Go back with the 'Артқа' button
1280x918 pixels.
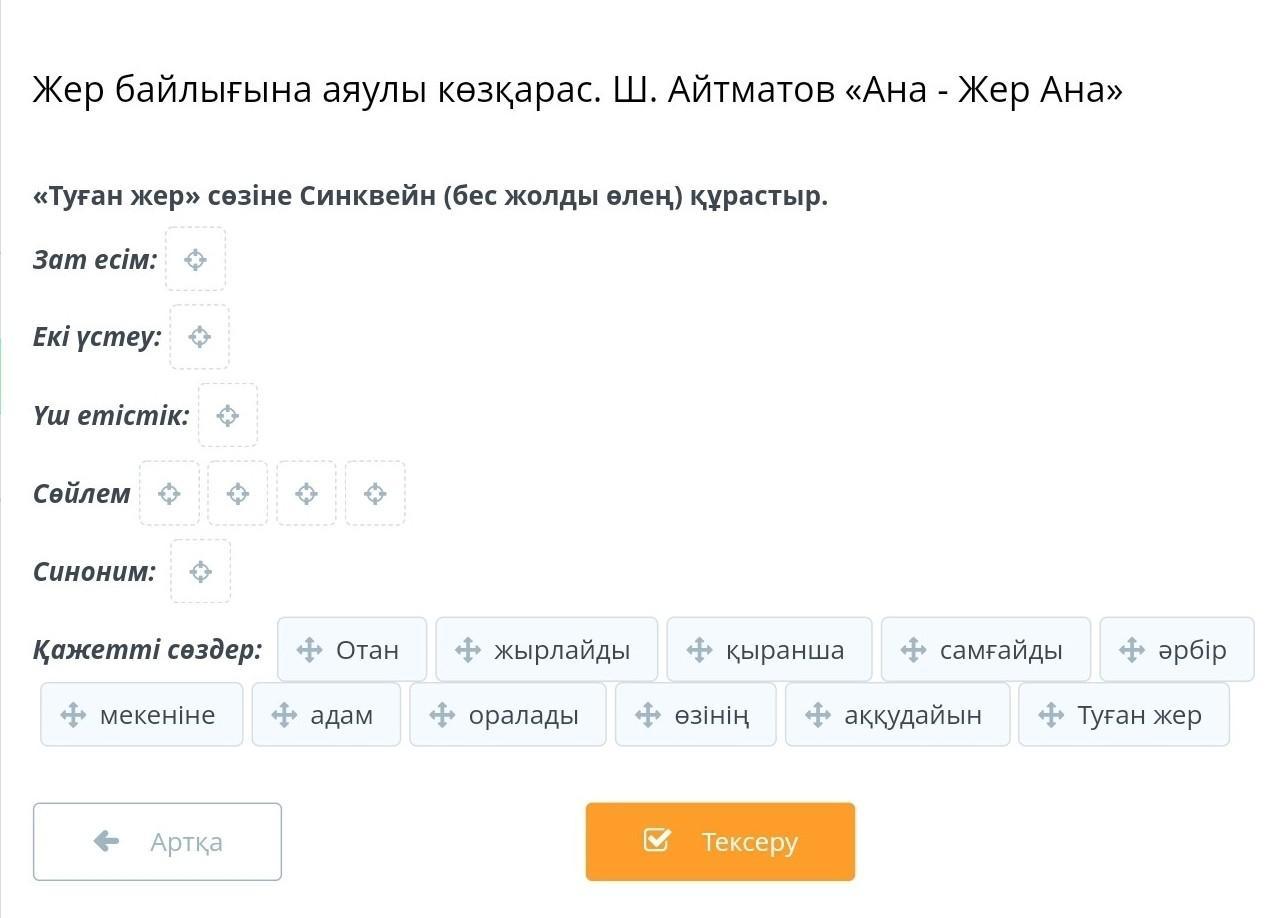(x=157, y=841)
